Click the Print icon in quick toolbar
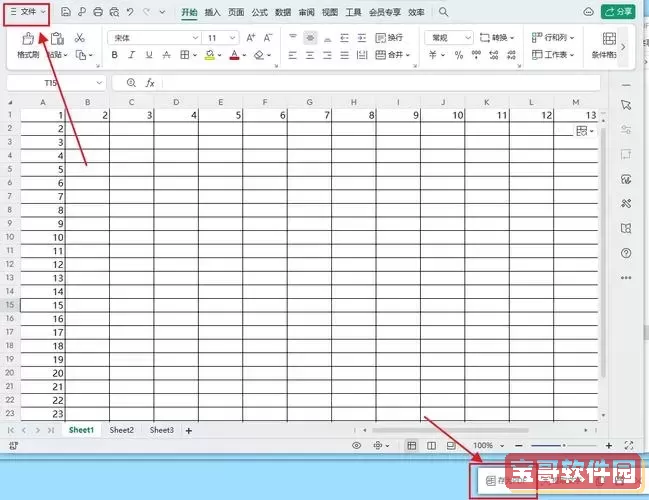 (98, 12)
